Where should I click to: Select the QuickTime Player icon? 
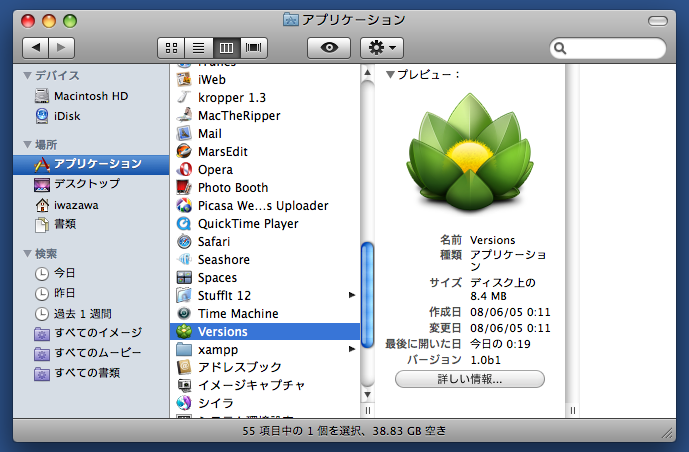pyautogui.click(x=184, y=224)
